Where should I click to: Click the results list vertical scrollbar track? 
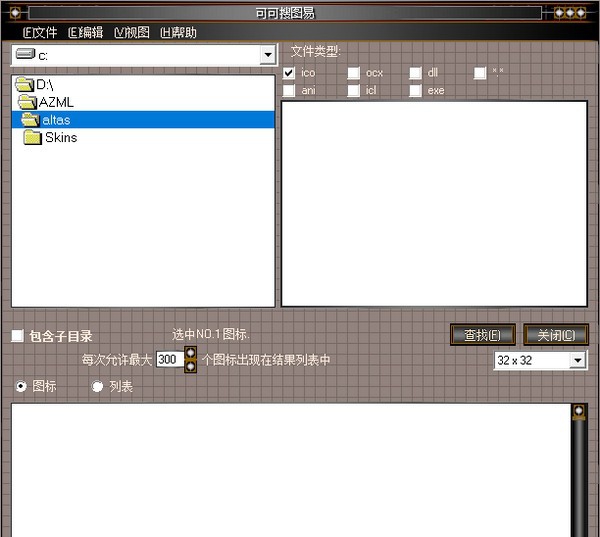[579, 478]
